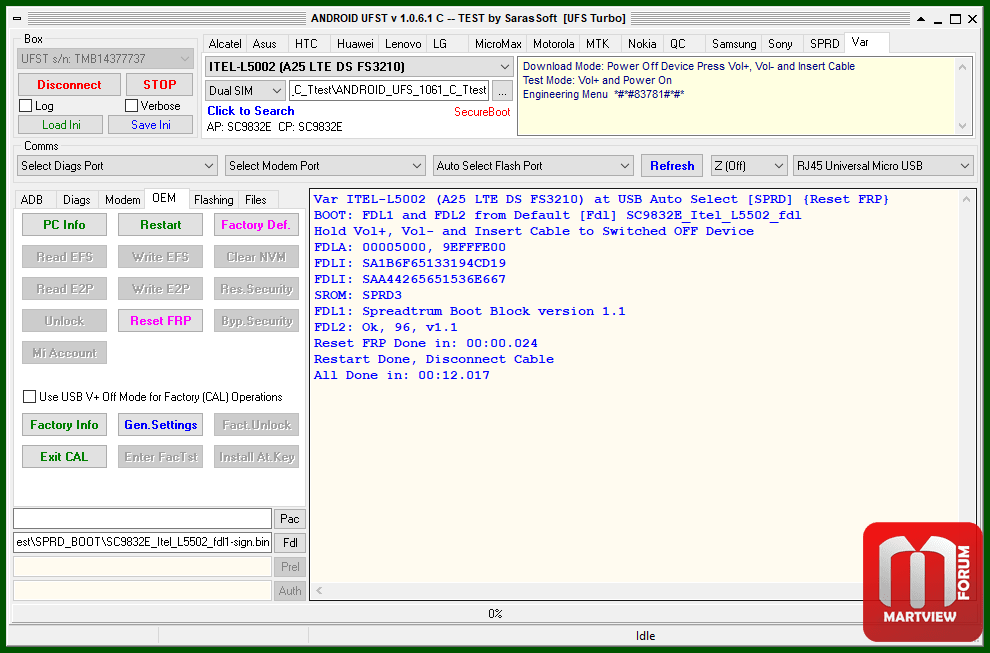
Task: Click the roll-up arrow icon in title bar
Action: tap(921, 19)
